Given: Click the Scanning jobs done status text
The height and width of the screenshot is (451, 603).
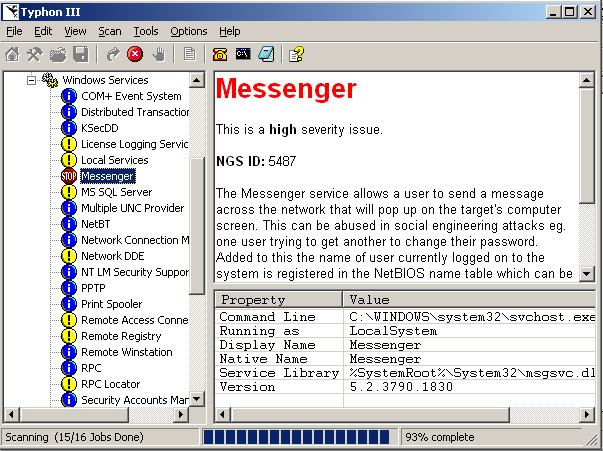Looking at the screenshot, I should [74, 437].
